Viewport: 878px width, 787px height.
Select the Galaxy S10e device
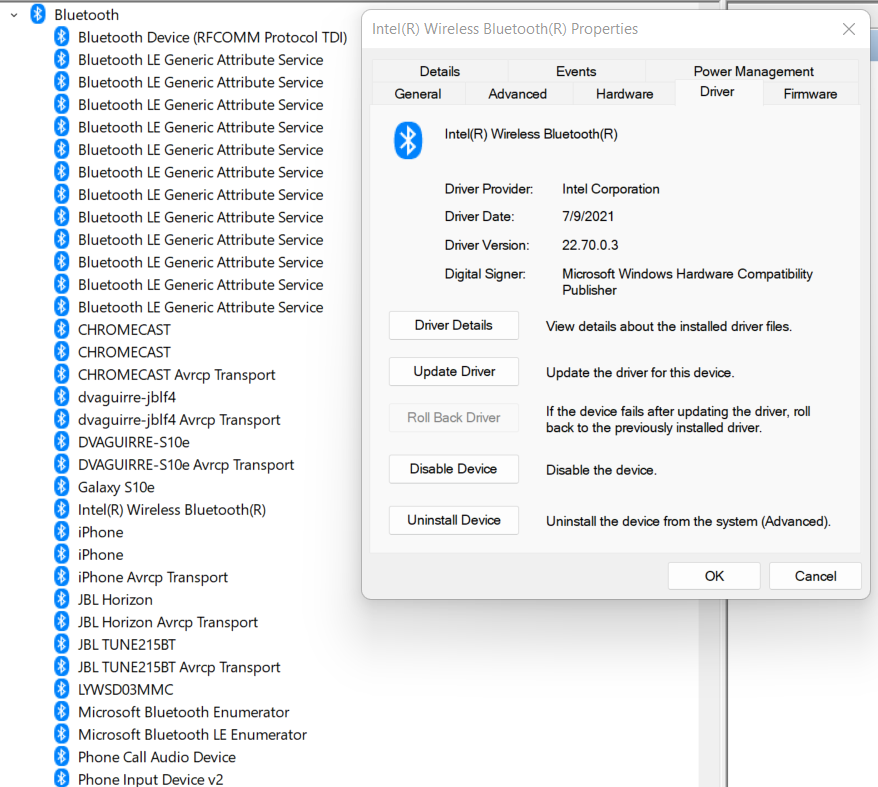click(x=116, y=487)
